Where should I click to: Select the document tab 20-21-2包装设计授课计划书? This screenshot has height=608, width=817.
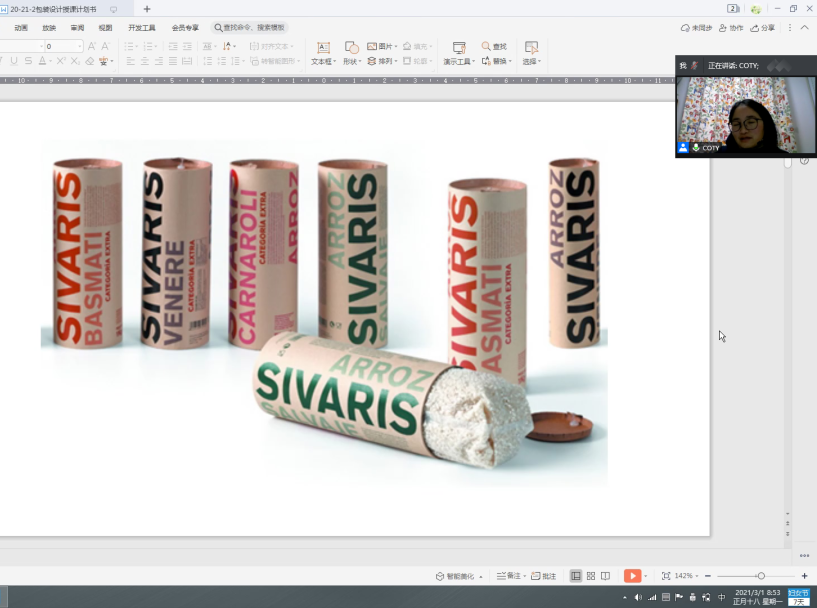(x=53, y=9)
